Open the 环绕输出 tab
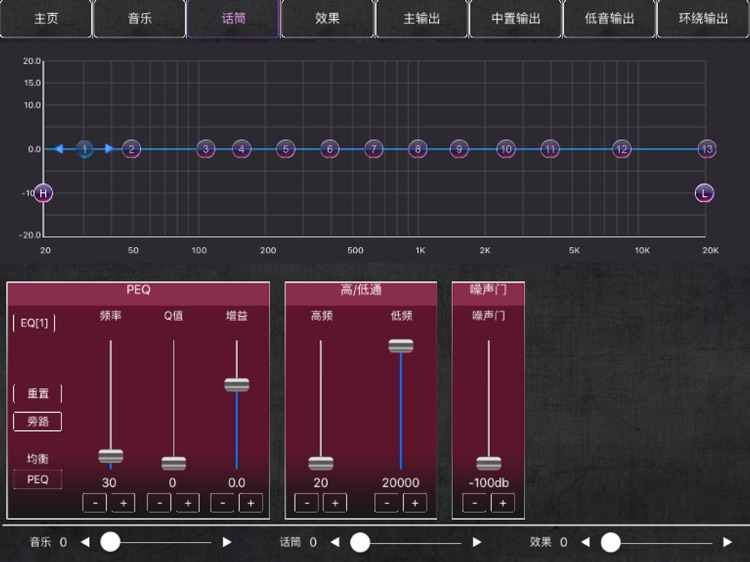This screenshot has width=750, height=562. [x=704, y=19]
